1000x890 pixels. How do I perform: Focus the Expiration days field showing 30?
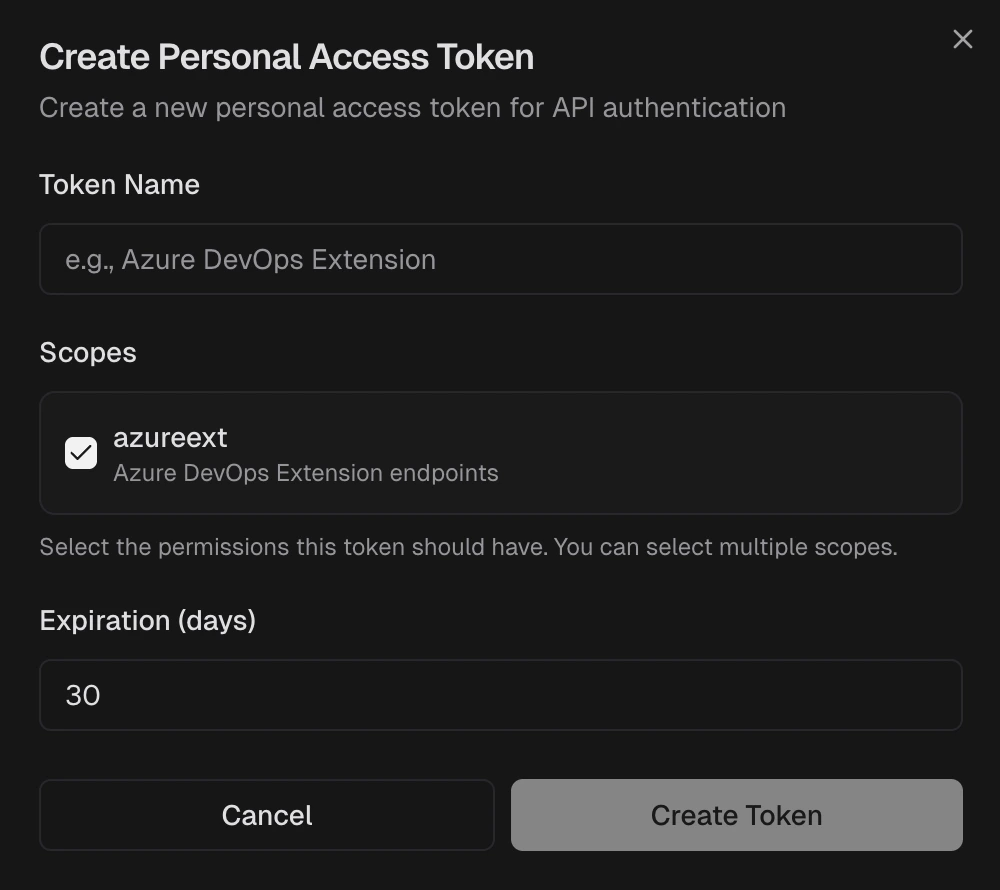pyautogui.click(x=500, y=694)
